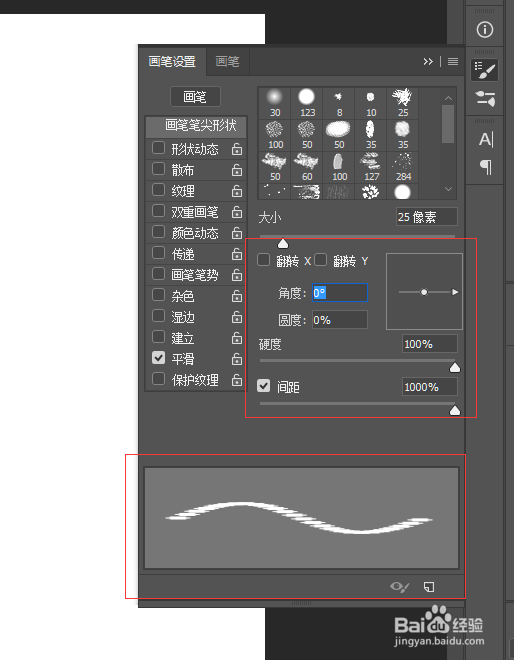
Task: Open the Character panel icon
Action: [485, 139]
